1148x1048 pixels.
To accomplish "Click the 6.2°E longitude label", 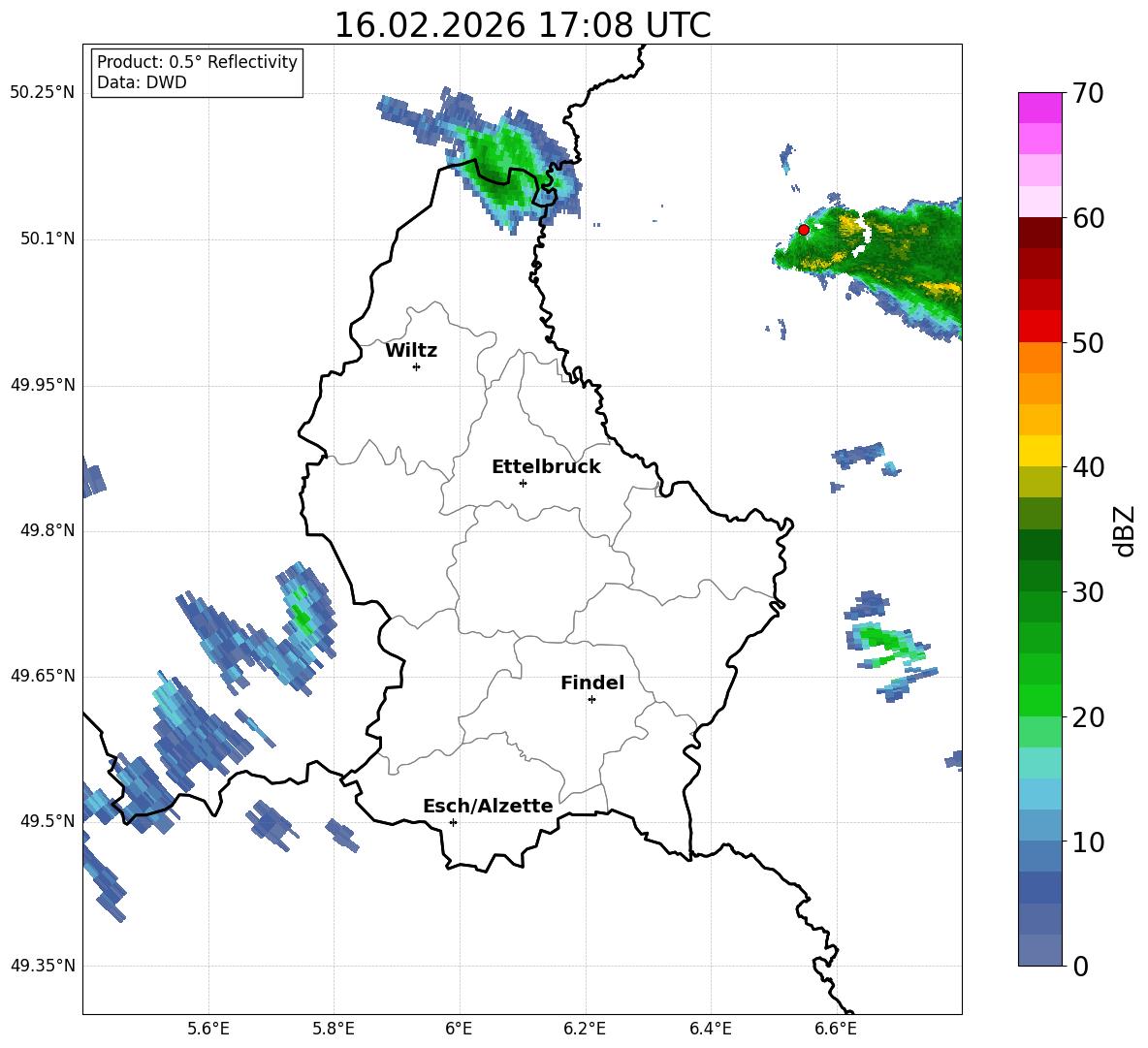I will point(585,1029).
